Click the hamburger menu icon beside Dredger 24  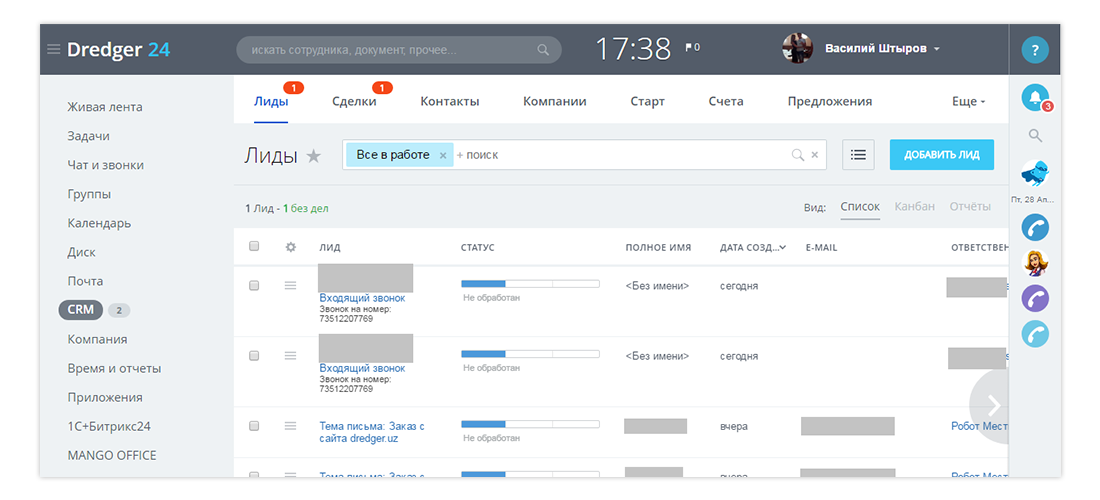click(53, 49)
